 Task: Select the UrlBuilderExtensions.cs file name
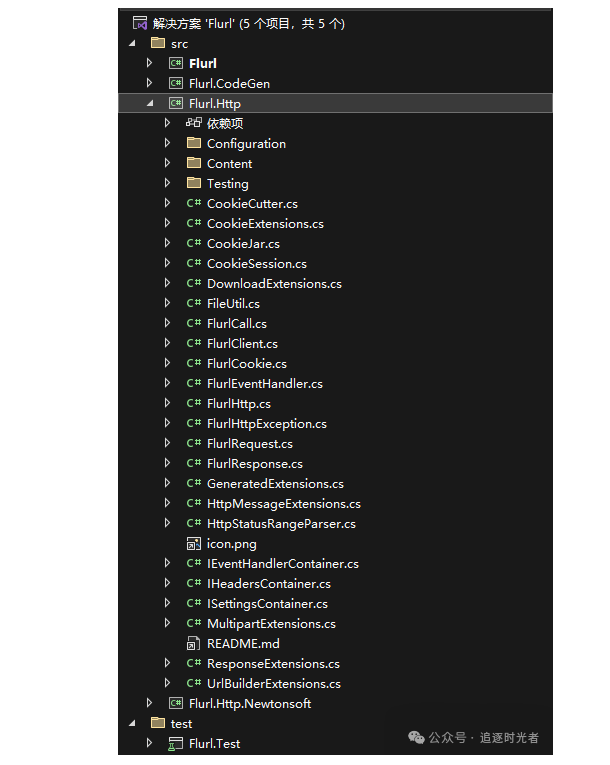click(274, 684)
